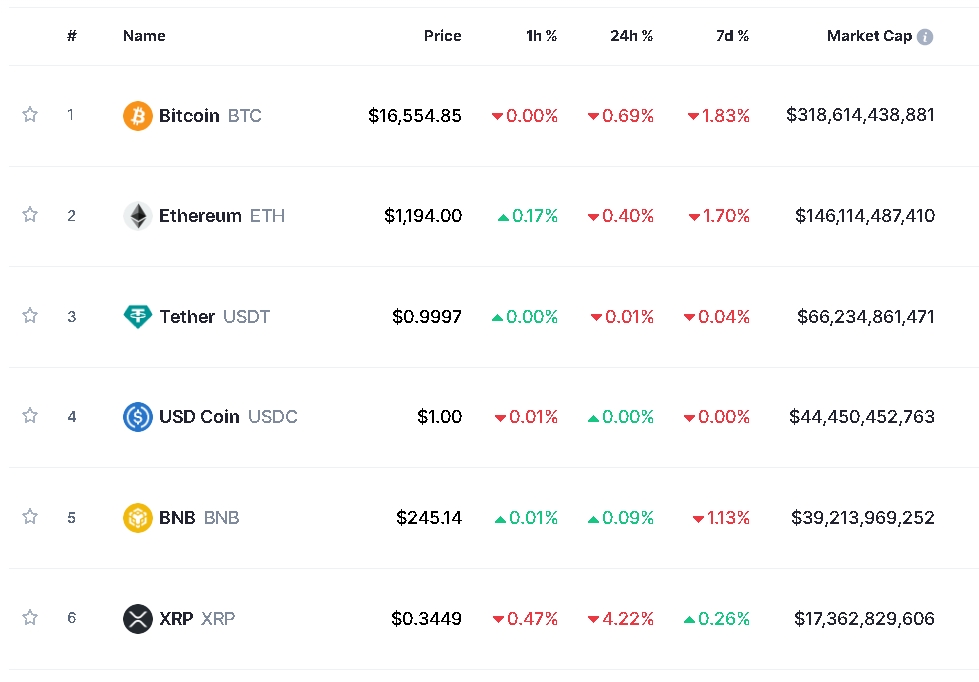Add Tether to watchlist via star
Viewport: 979px width, 682px height.
(x=30, y=316)
